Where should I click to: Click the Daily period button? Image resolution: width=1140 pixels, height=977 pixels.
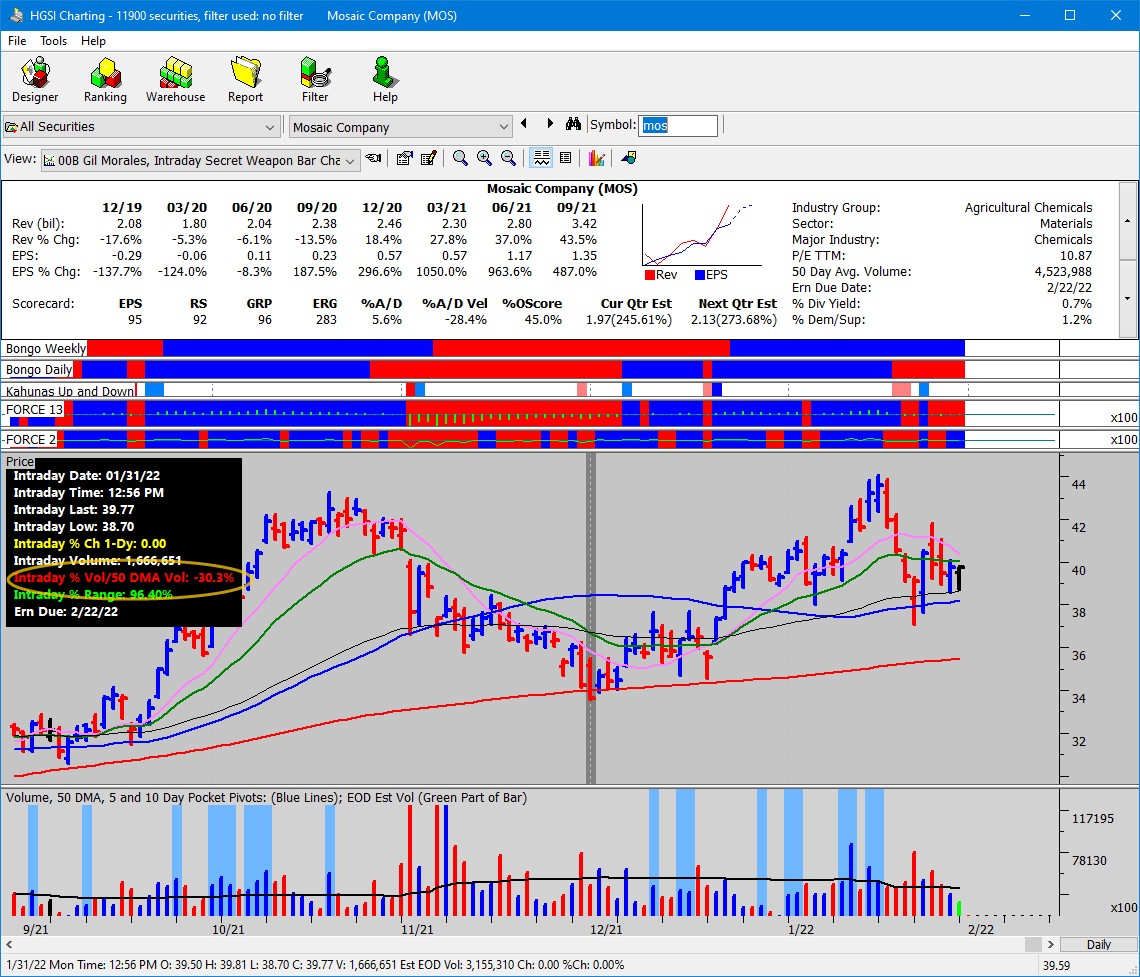(x=1099, y=944)
